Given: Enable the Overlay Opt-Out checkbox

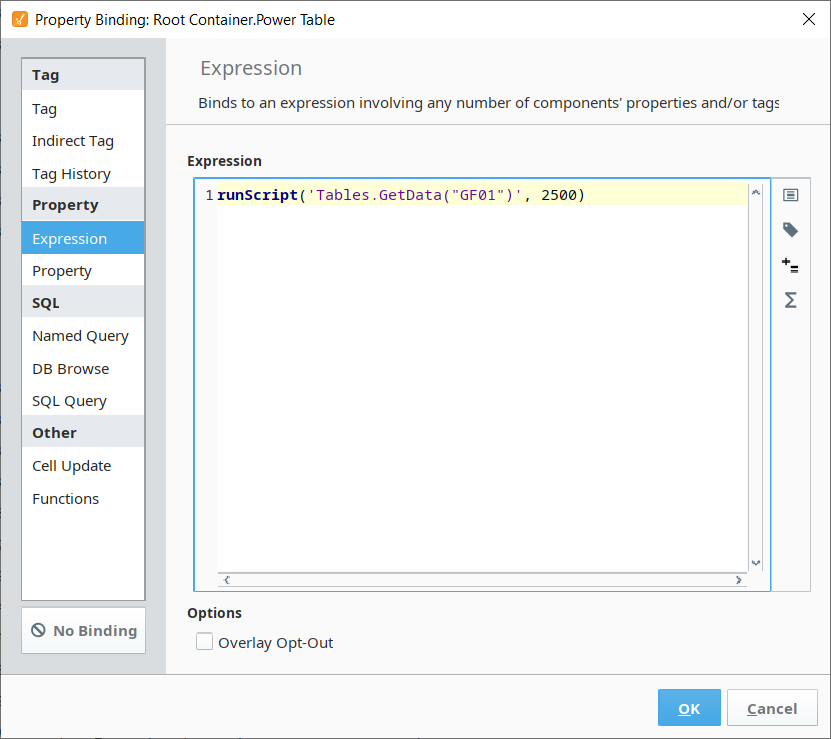Looking at the screenshot, I should (x=205, y=642).
